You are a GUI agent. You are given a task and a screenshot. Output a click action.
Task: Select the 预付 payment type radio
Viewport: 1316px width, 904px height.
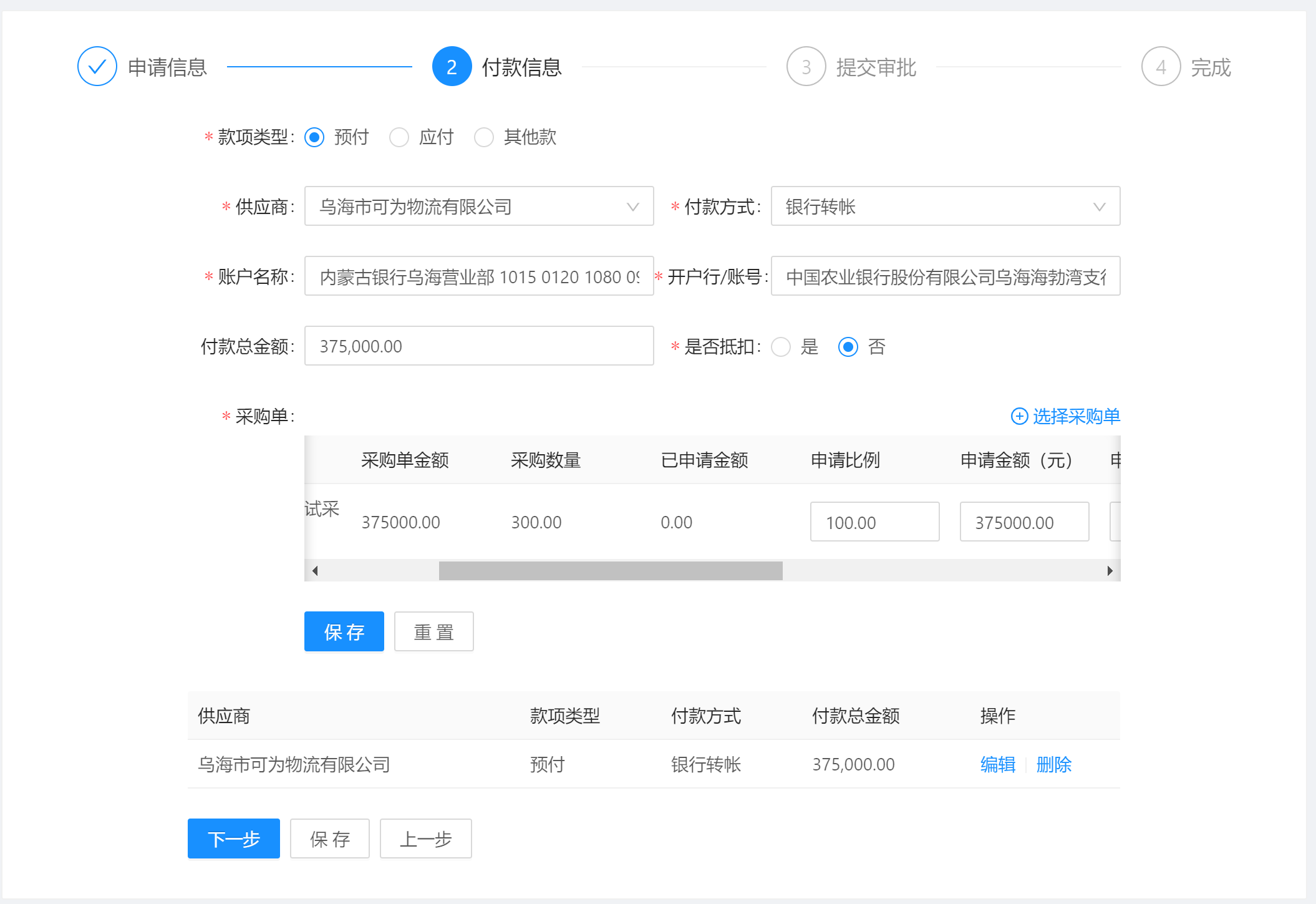click(x=314, y=137)
